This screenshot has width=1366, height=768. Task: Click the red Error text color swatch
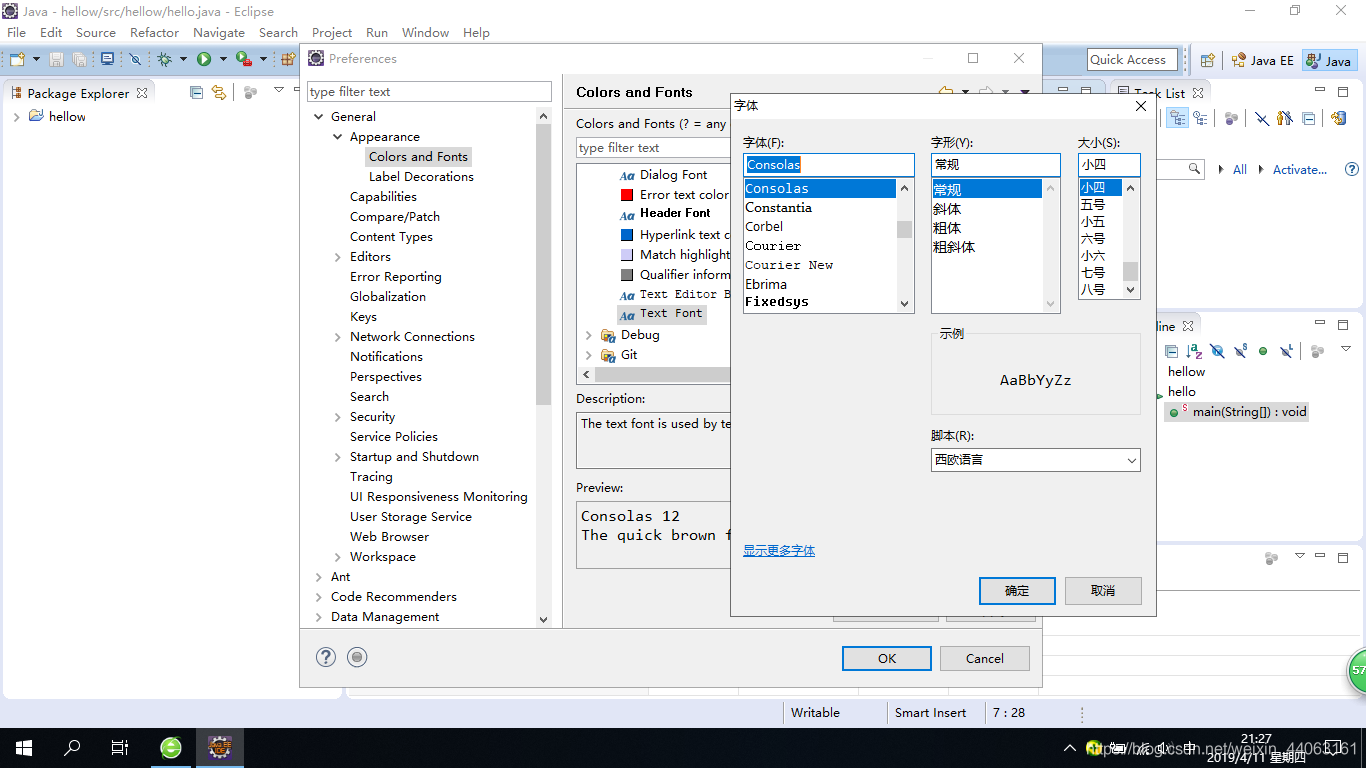pos(627,195)
